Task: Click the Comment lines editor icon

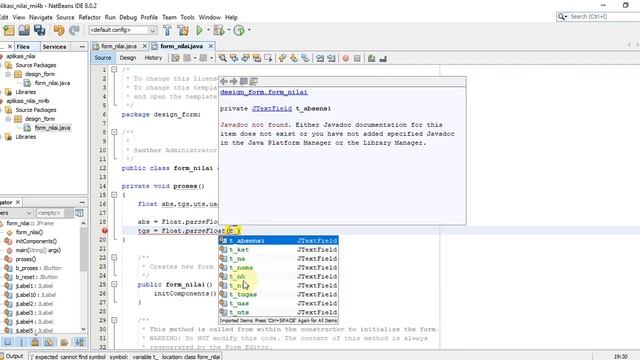Action: 371,58
